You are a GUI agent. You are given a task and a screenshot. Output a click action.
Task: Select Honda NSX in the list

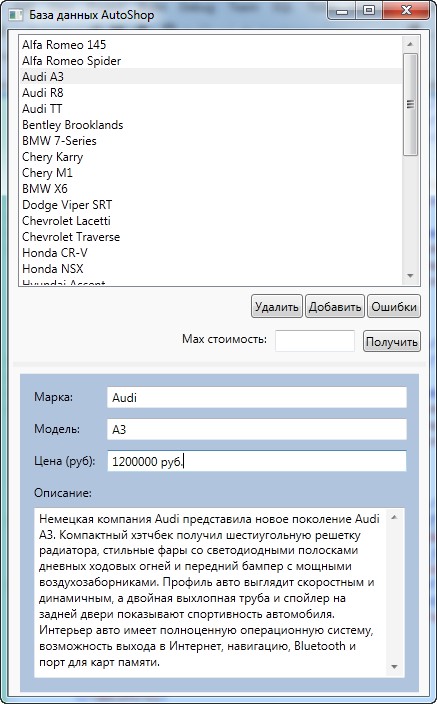point(211,268)
